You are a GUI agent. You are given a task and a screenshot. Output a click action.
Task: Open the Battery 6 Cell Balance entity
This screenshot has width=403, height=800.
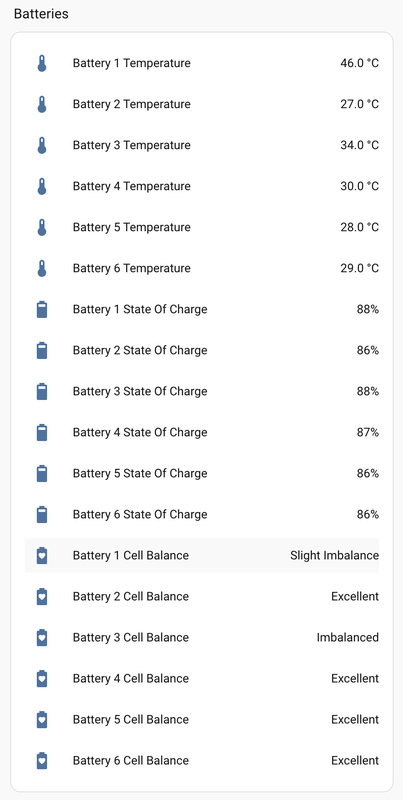tap(202, 761)
